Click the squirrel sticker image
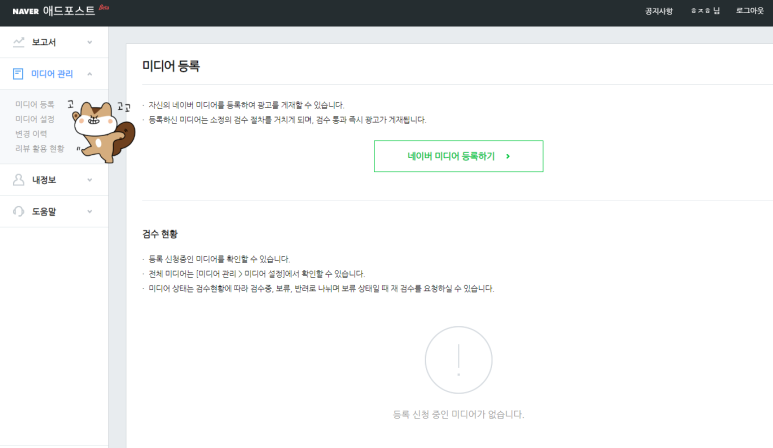This screenshot has width=773, height=448. click(x=104, y=132)
